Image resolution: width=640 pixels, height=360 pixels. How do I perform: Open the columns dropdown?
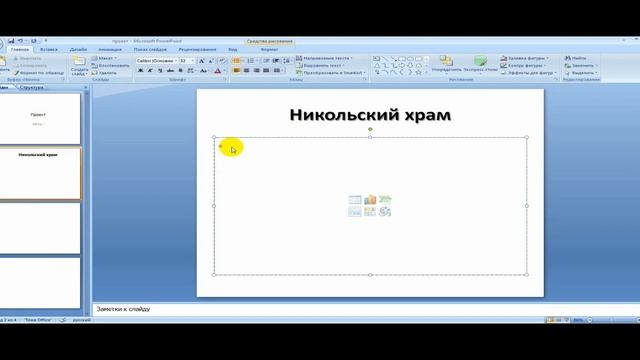tap(279, 71)
